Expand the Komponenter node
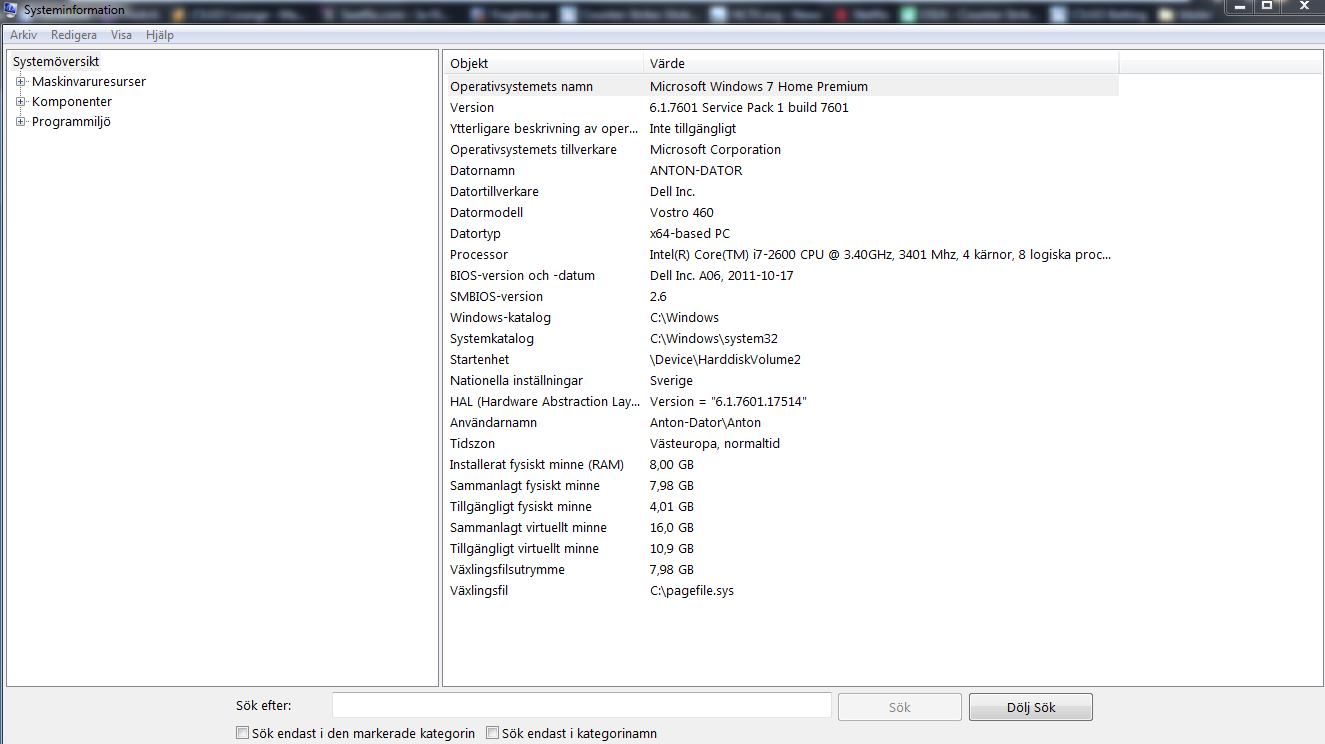 [x=20, y=102]
